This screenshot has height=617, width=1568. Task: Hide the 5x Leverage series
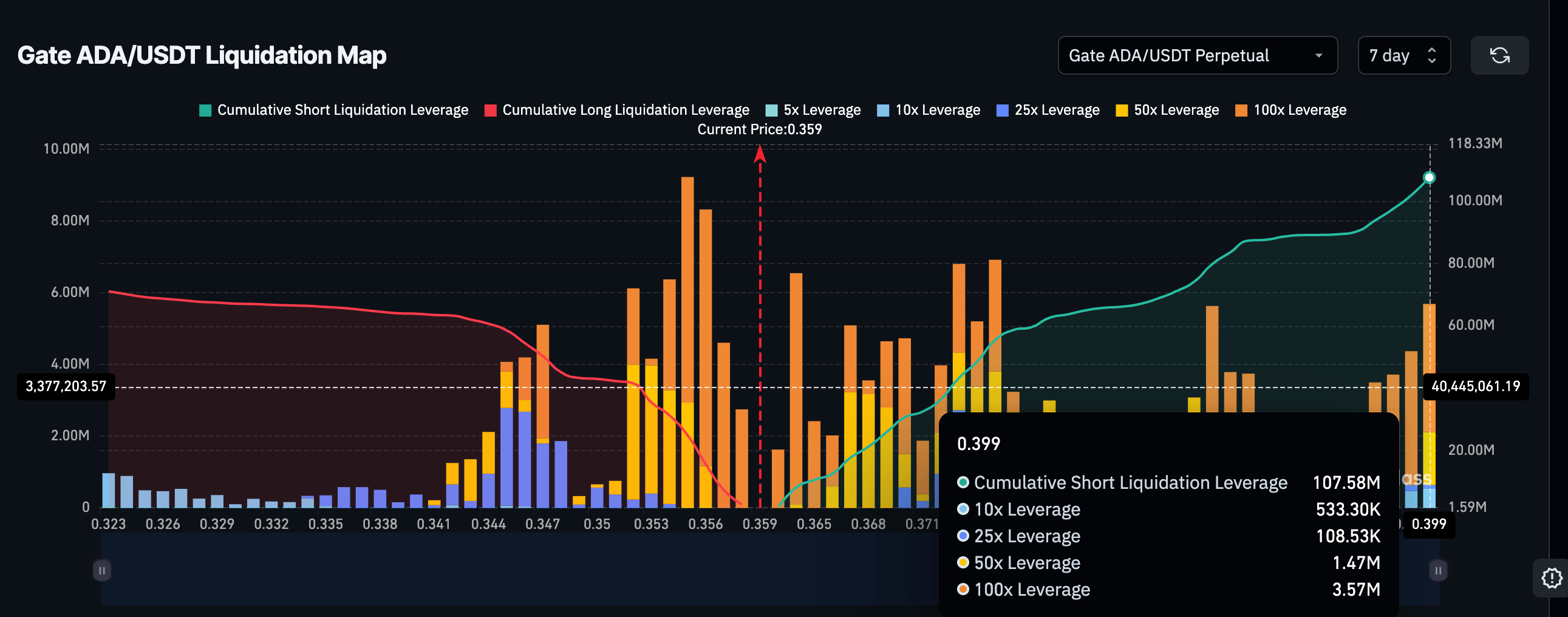pyautogui.click(x=813, y=110)
